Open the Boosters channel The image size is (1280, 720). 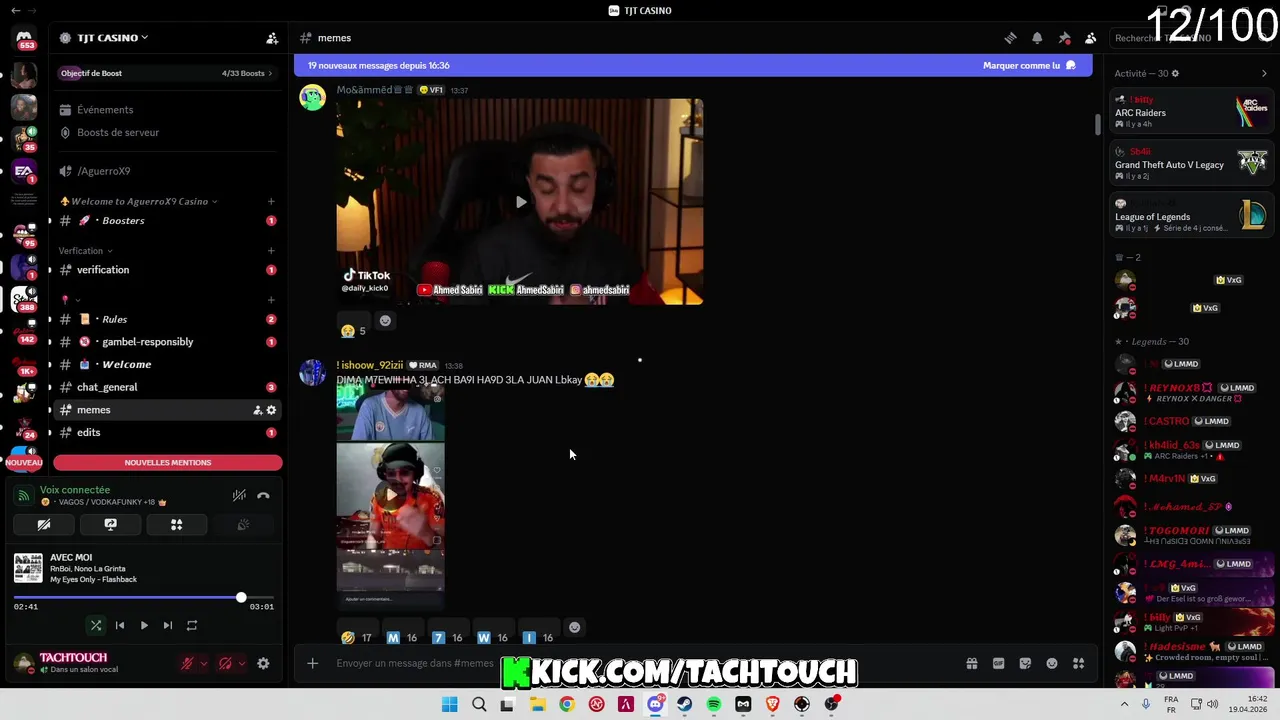168,220
